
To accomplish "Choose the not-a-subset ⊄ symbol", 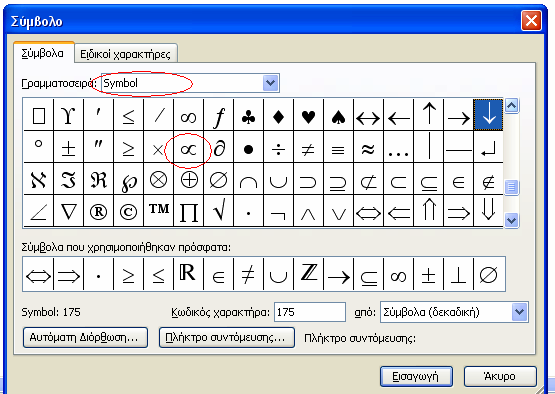I will pyautogui.click(x=368, y=179).
